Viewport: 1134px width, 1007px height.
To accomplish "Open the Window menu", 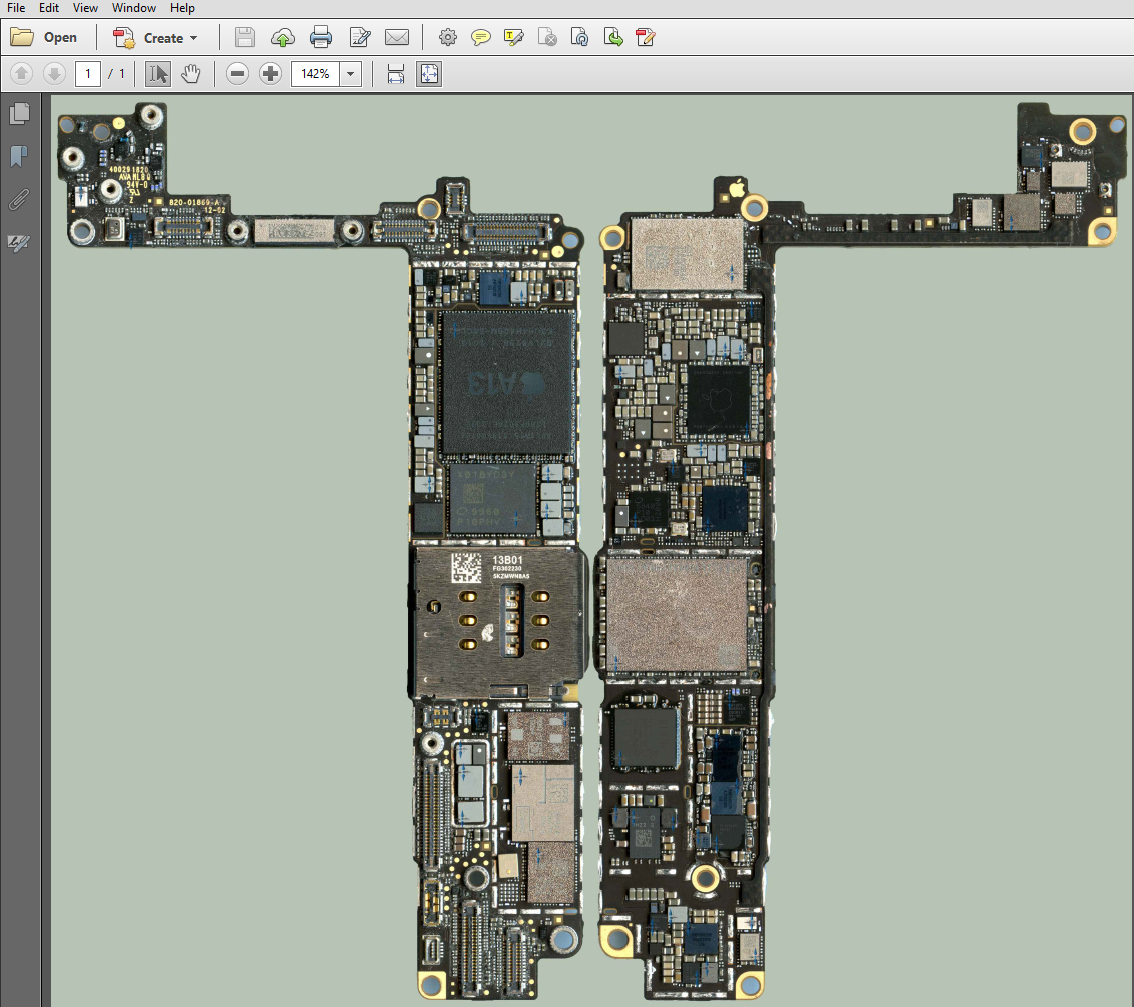I will 134,8.
